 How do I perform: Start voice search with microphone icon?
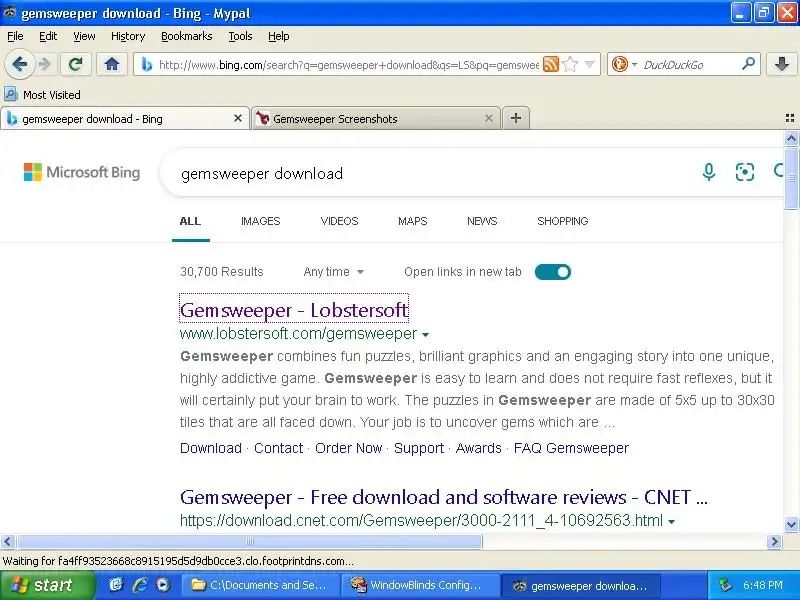709,172
